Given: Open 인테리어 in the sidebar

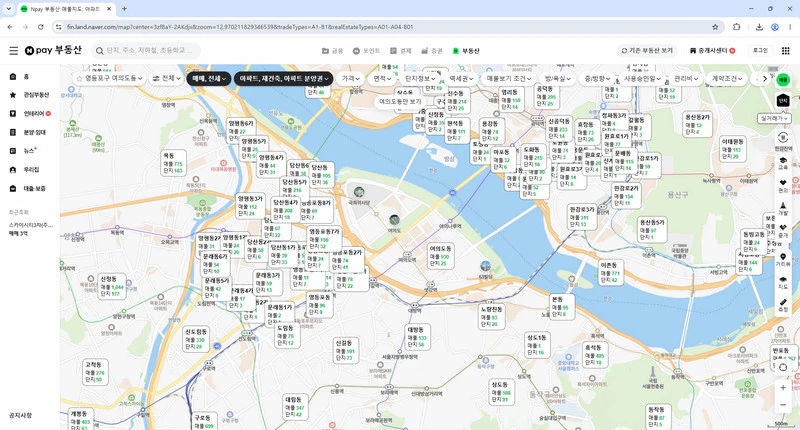Looking at the screenshot, I should pyautogui.click(x=30, y=113).
